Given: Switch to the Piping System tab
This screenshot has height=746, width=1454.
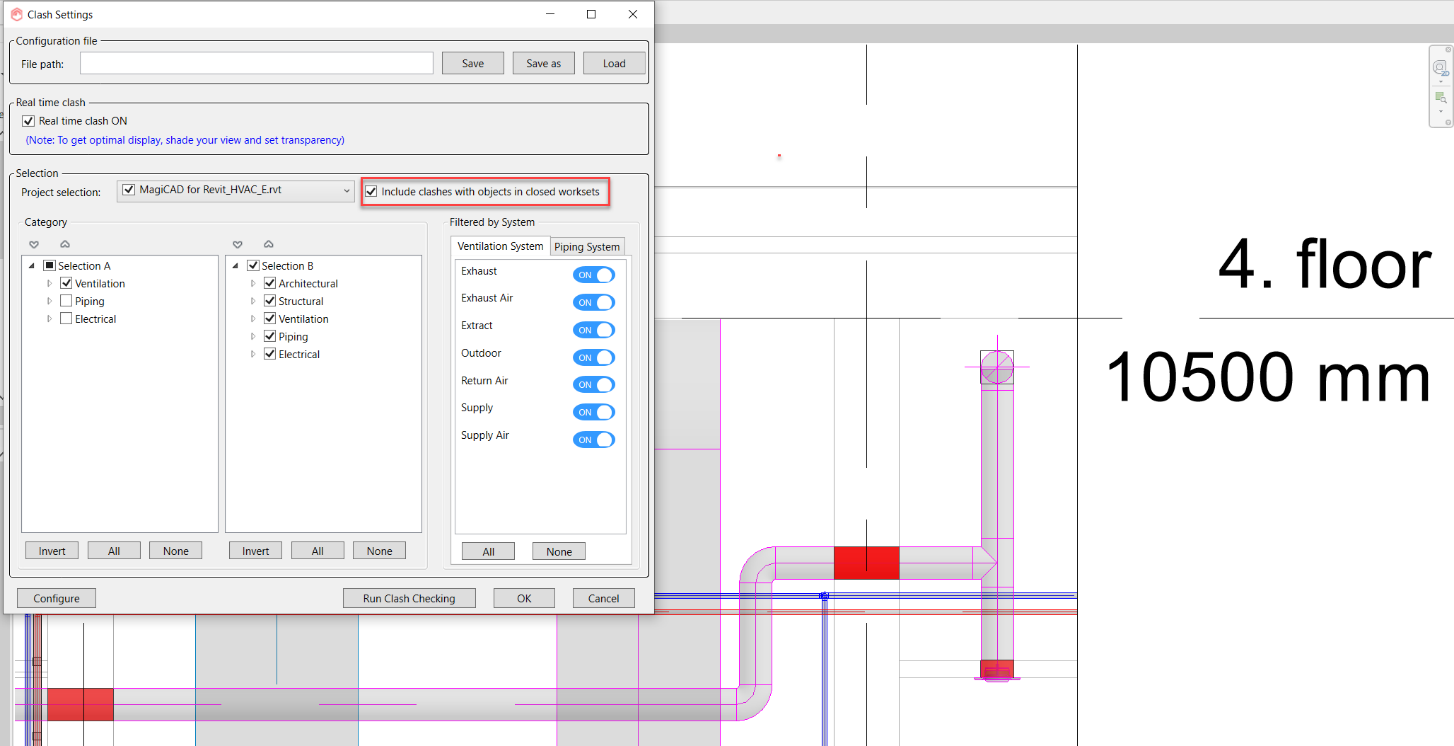Looking at the screenshot, I should (x=587, y=247).
